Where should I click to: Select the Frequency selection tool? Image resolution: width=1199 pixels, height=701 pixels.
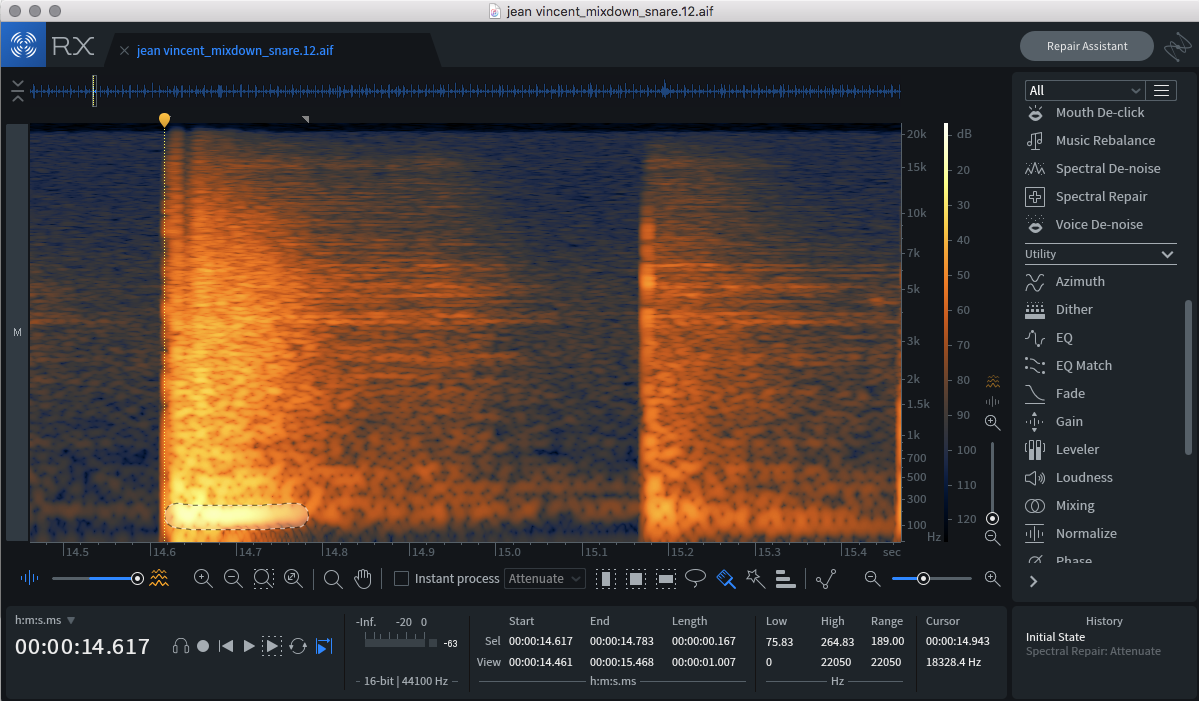pos(666,579)
